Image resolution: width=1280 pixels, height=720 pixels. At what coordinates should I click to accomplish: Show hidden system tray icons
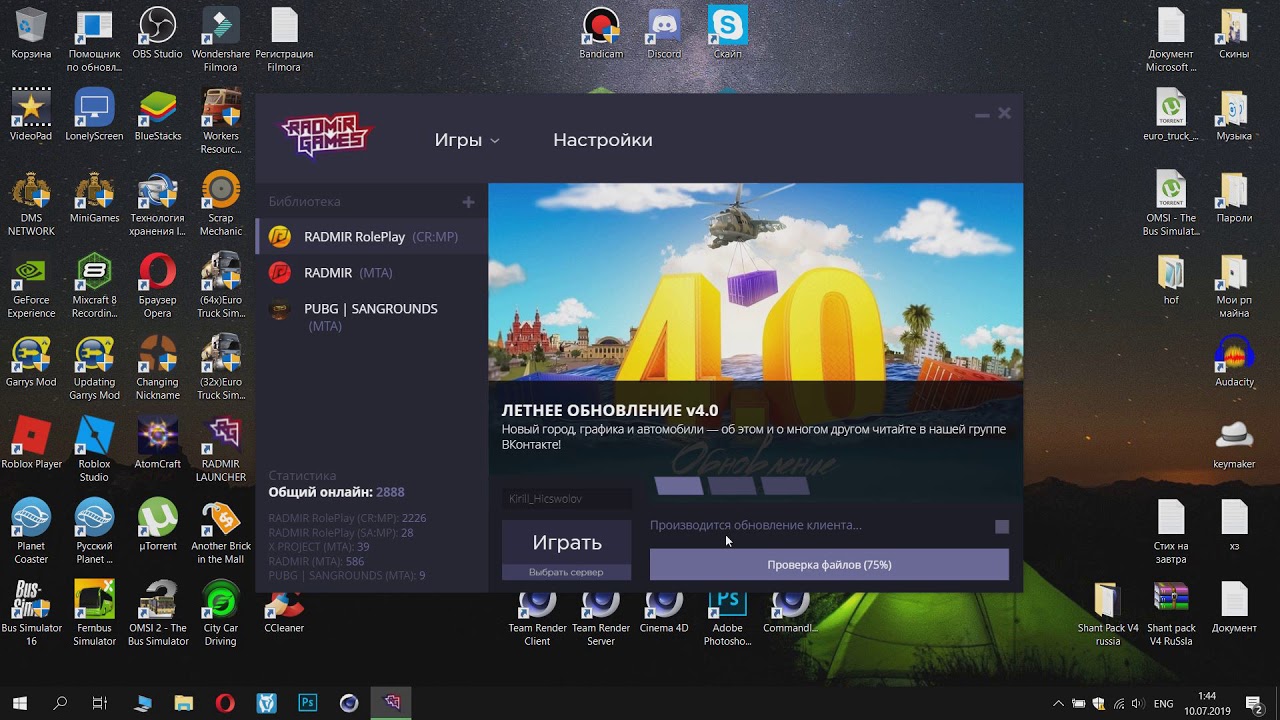1059,704
